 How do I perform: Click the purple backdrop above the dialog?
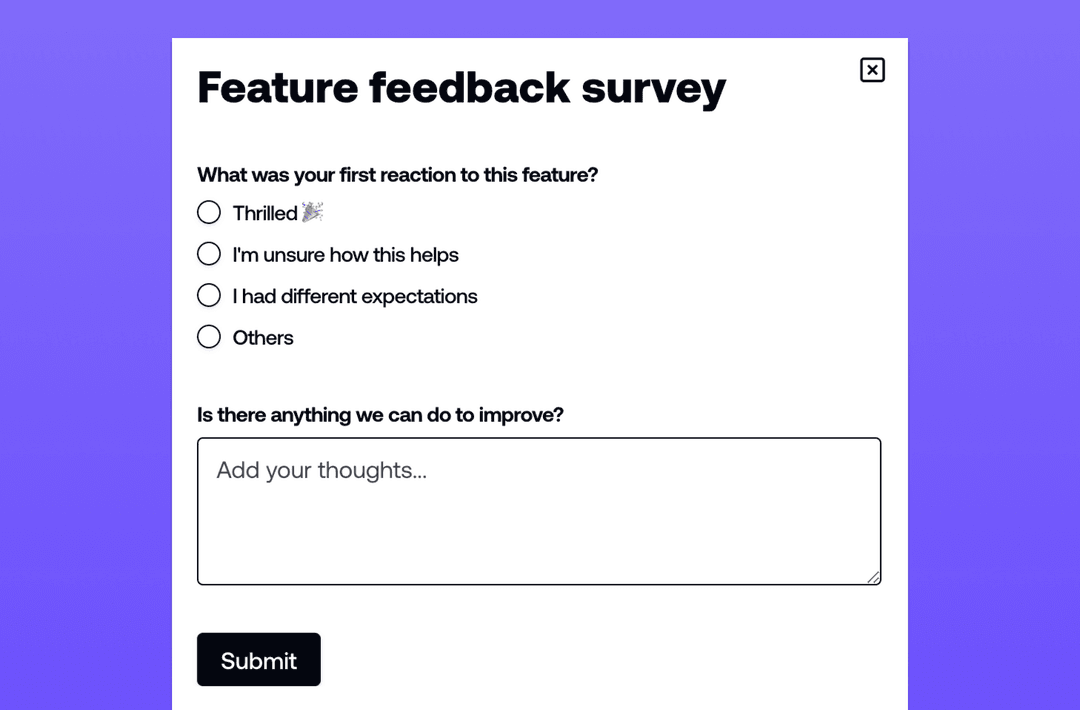pos(540,18)
